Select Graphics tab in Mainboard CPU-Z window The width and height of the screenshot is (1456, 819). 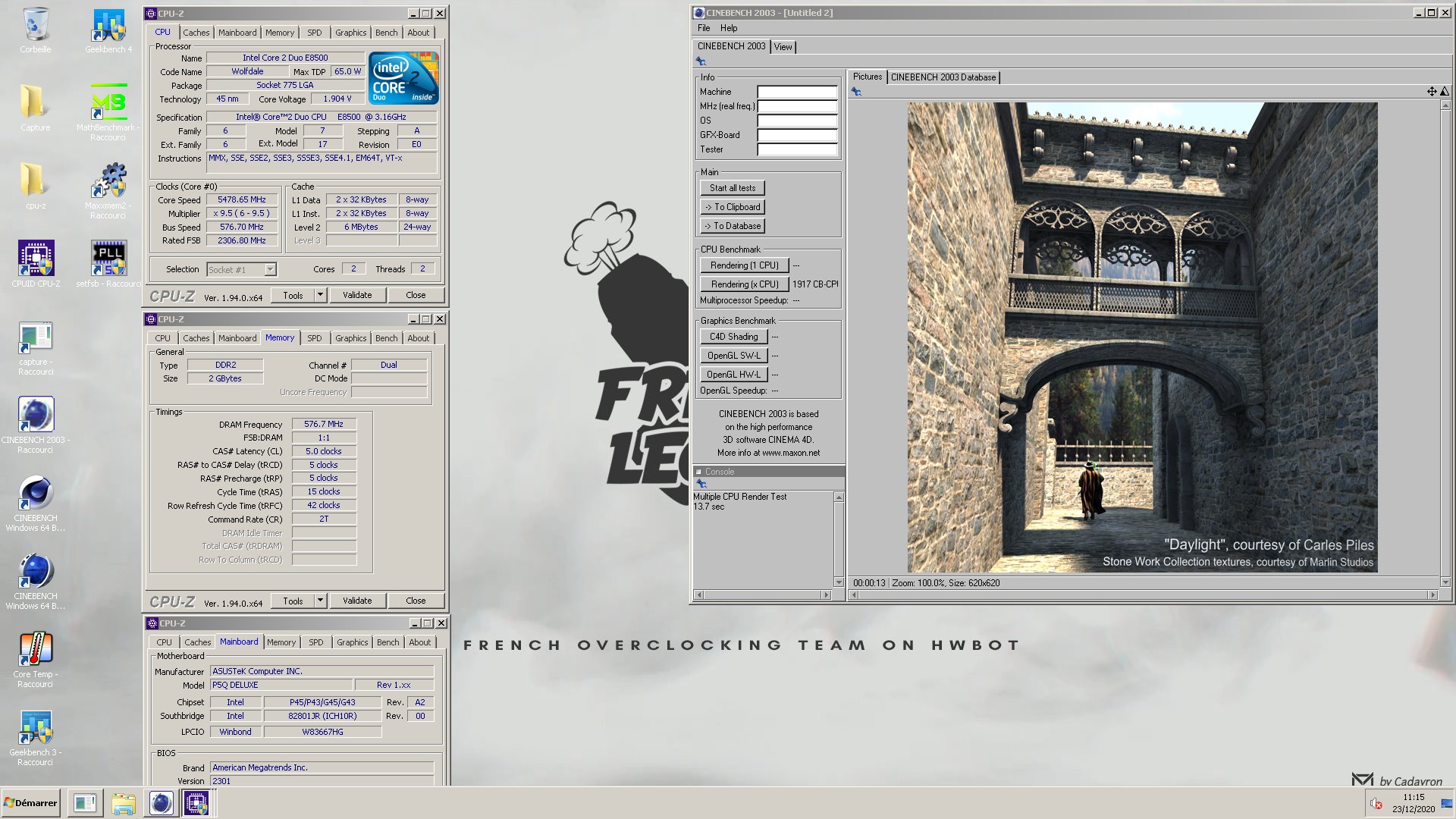352,642
